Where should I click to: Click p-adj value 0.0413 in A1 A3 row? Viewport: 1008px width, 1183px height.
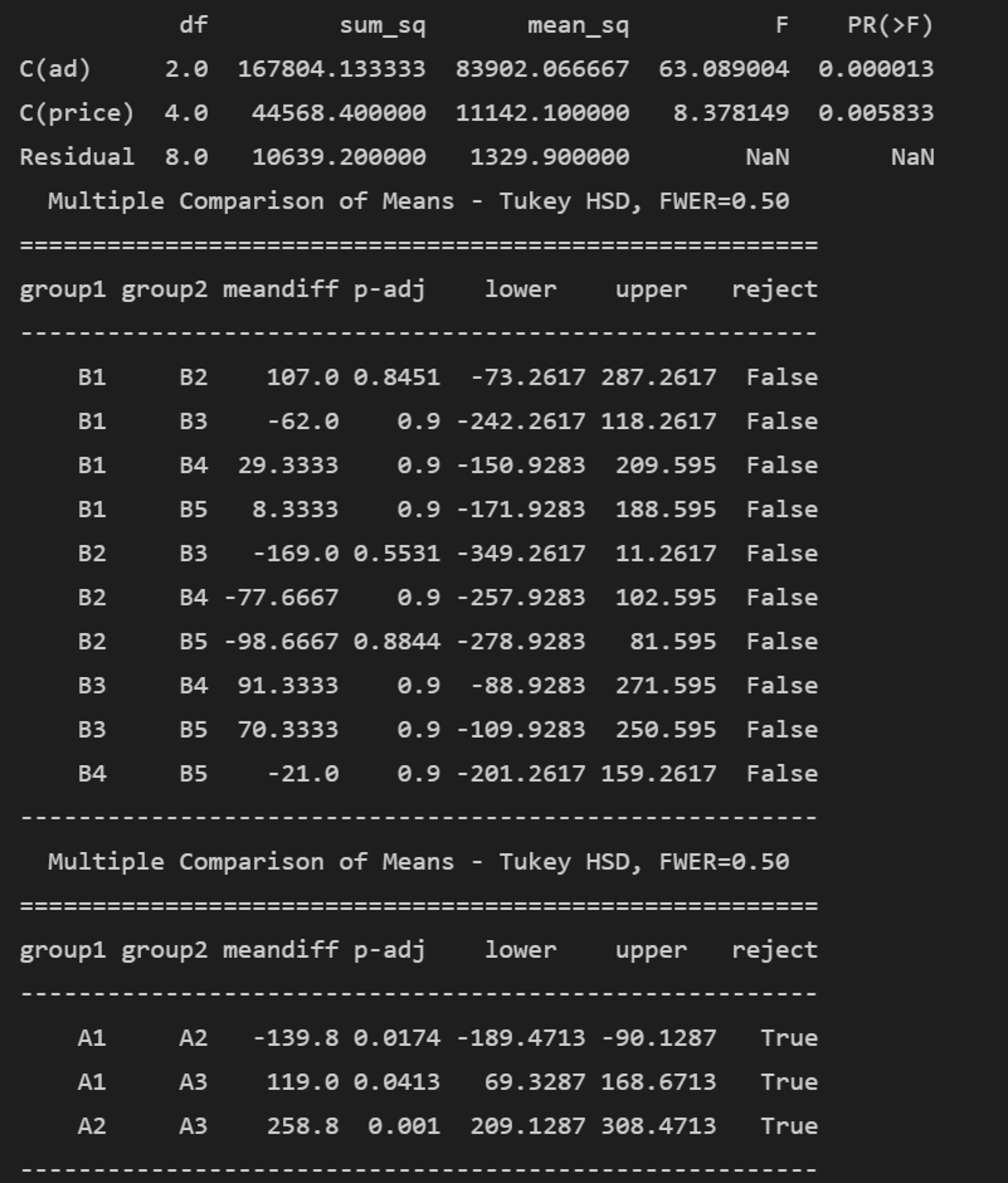point(396,1082)
